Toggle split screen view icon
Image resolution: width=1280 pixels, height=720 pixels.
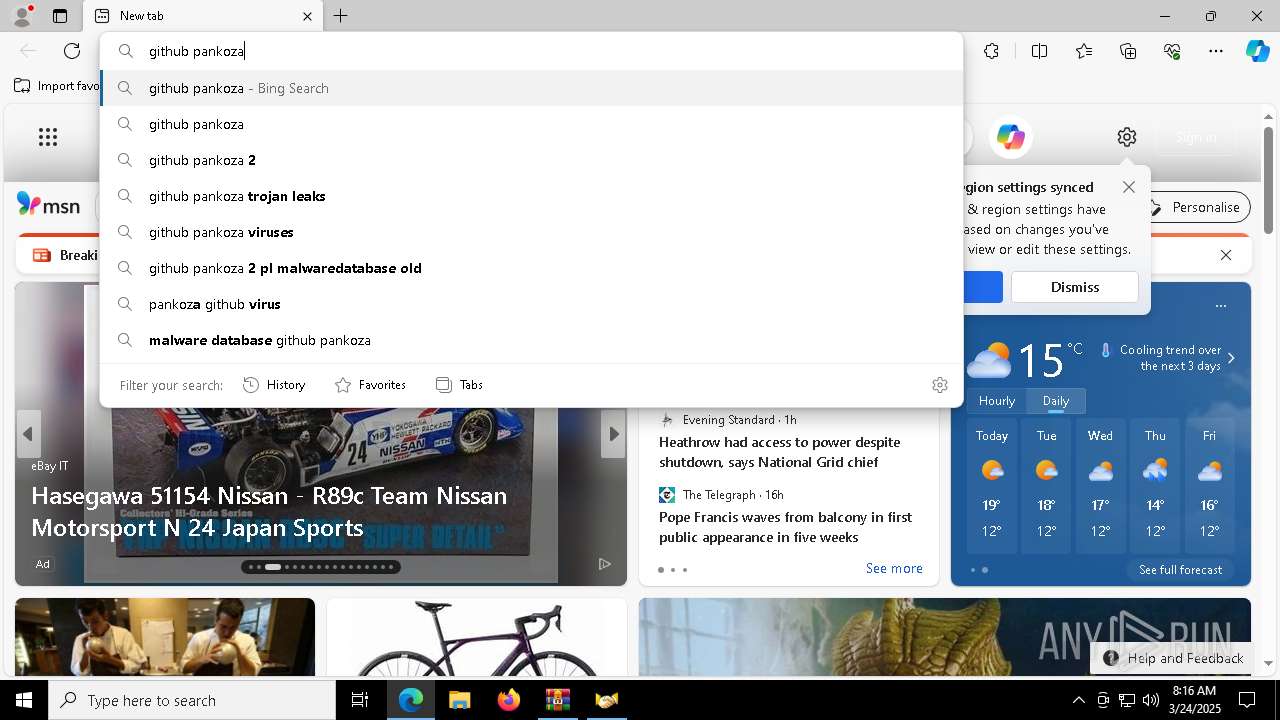point(1039,51)
